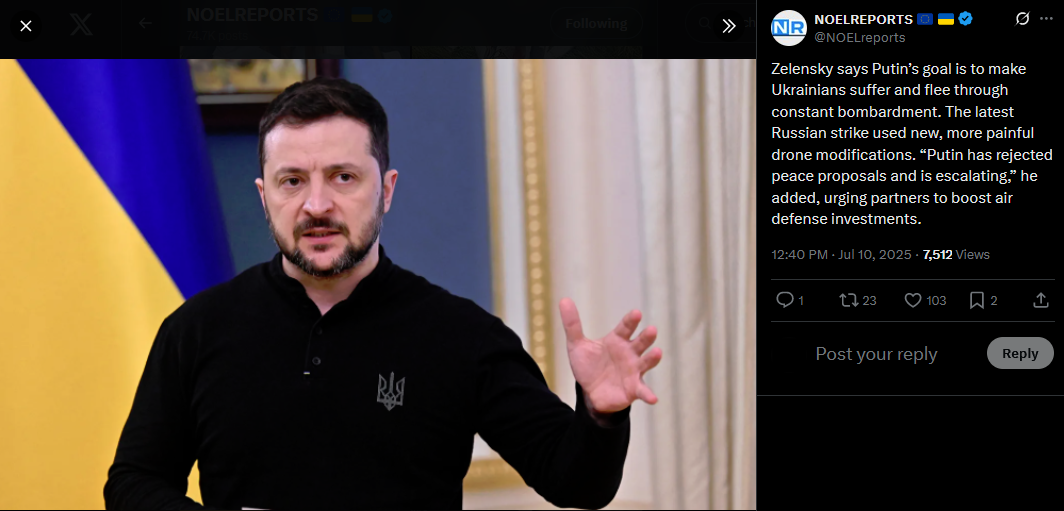Viewport: 1064px width, 511px height.
Task: Click the 7,512 Views count
Action: (956, 254)
